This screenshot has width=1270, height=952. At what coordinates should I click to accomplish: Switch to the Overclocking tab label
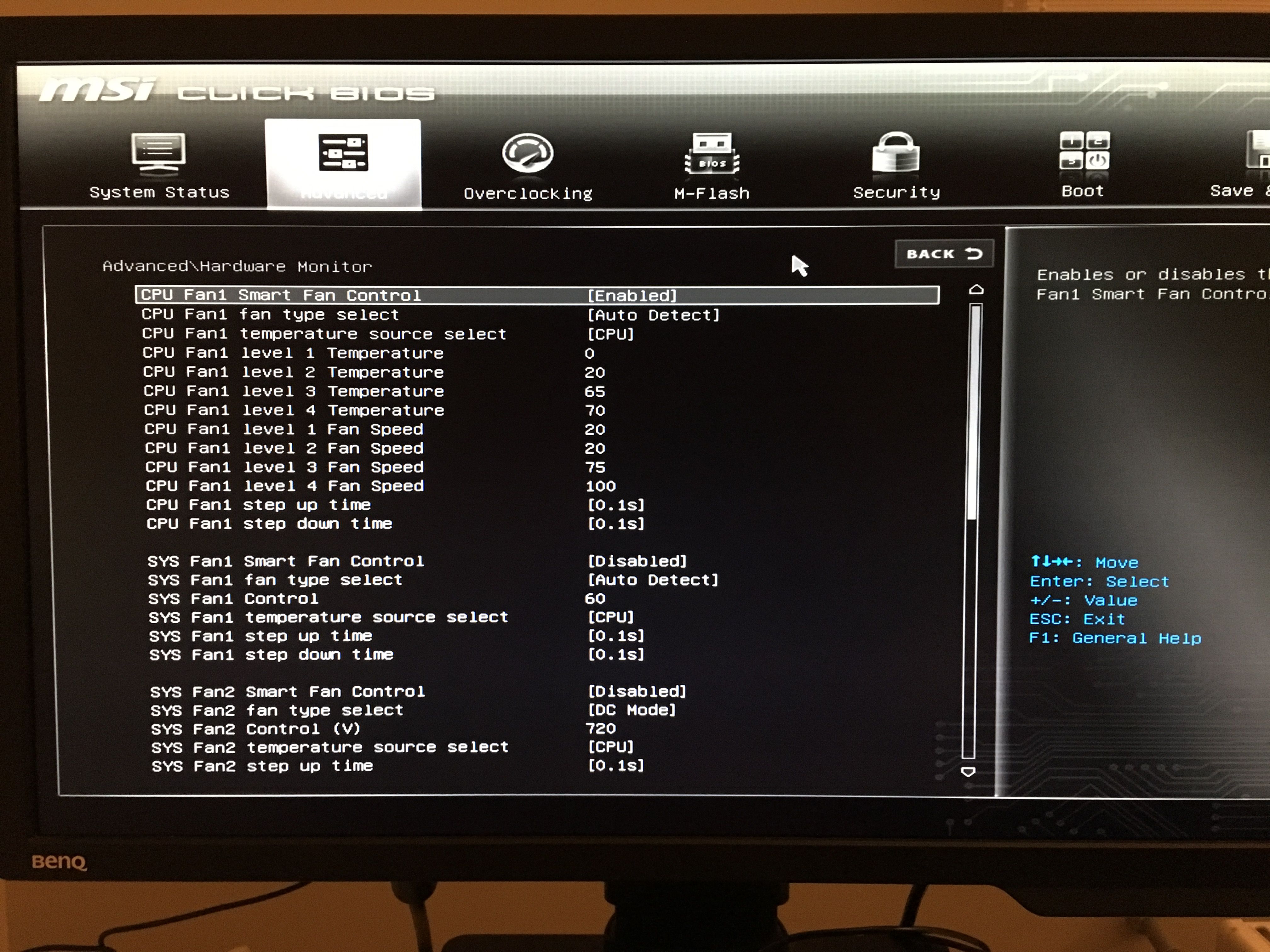(x=527, y=193)
